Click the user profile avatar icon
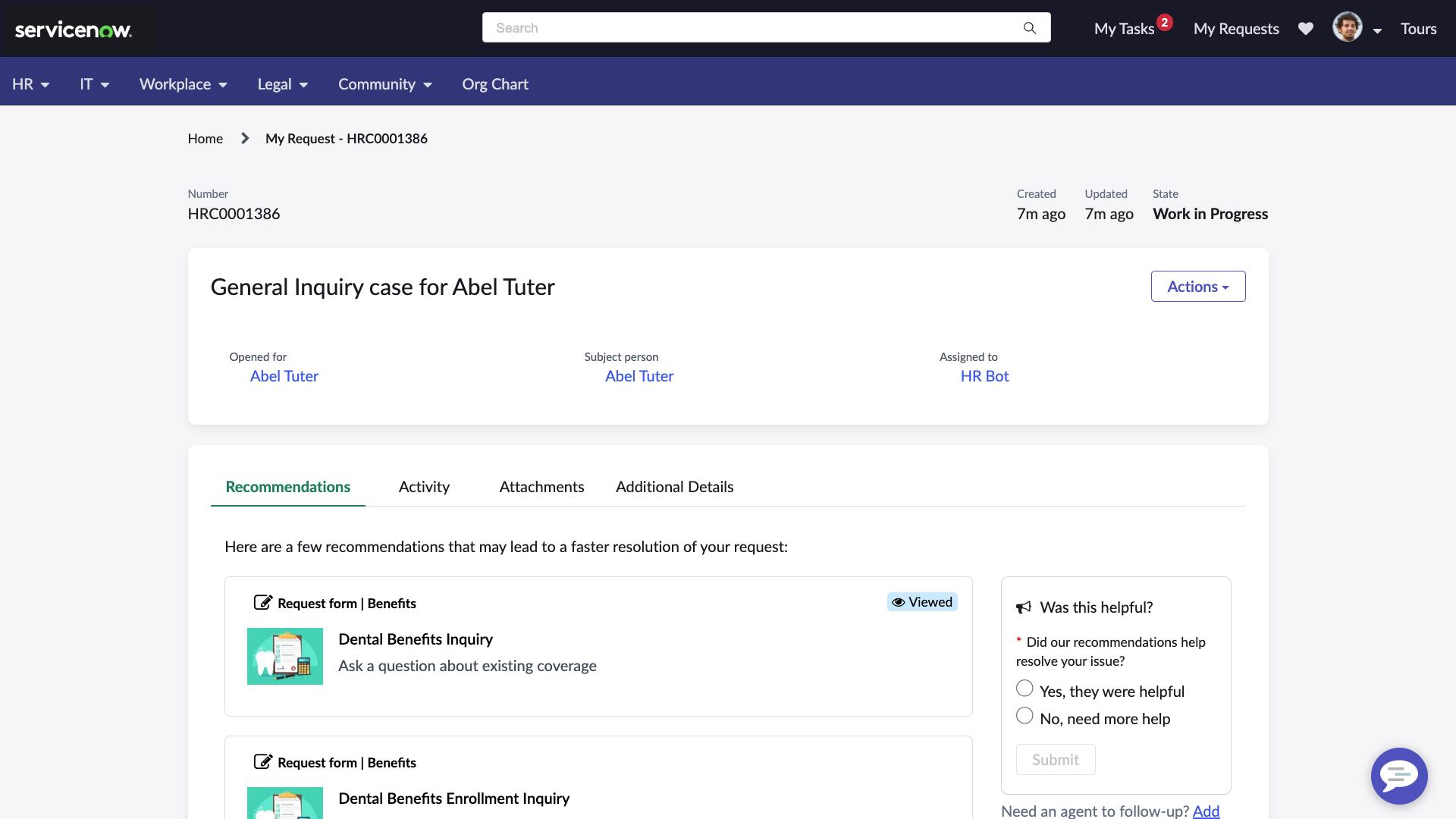This screenshot has width=1456, height=819. click(1348, 27)
